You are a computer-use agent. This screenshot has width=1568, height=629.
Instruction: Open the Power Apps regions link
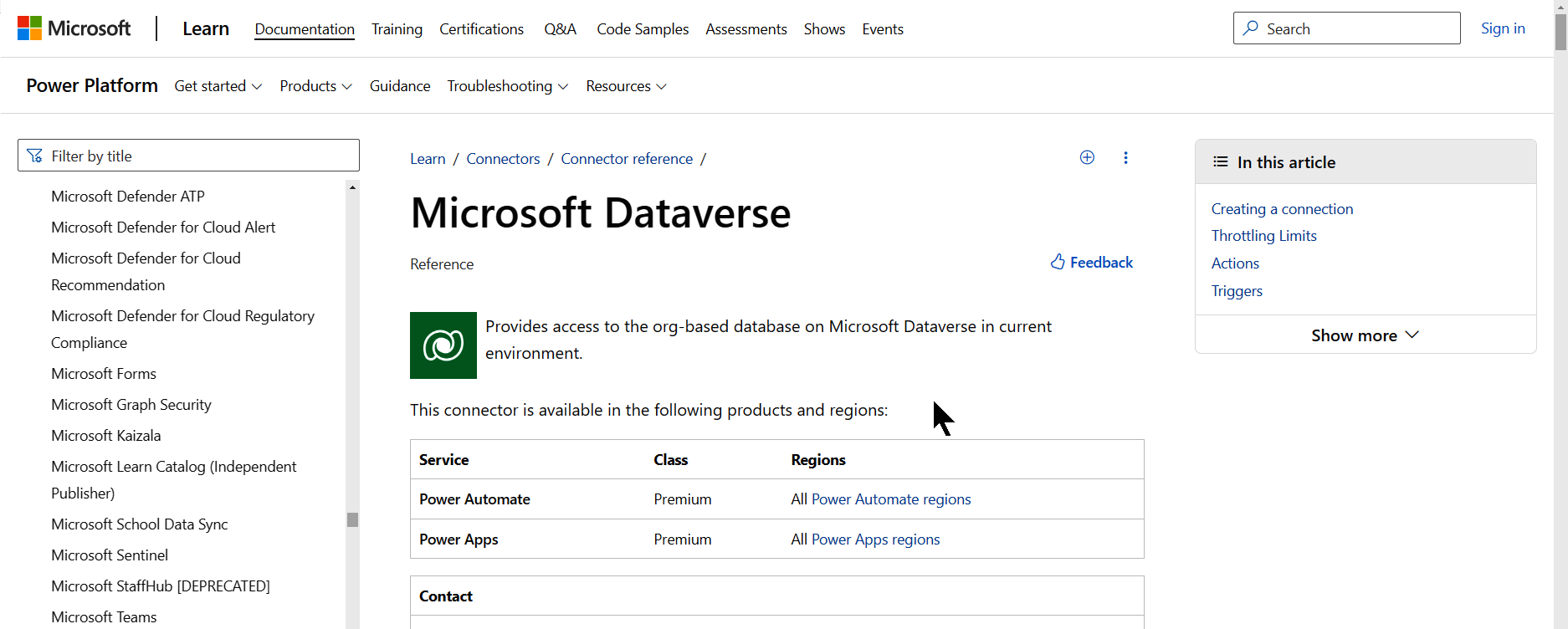tap(875, 540)
